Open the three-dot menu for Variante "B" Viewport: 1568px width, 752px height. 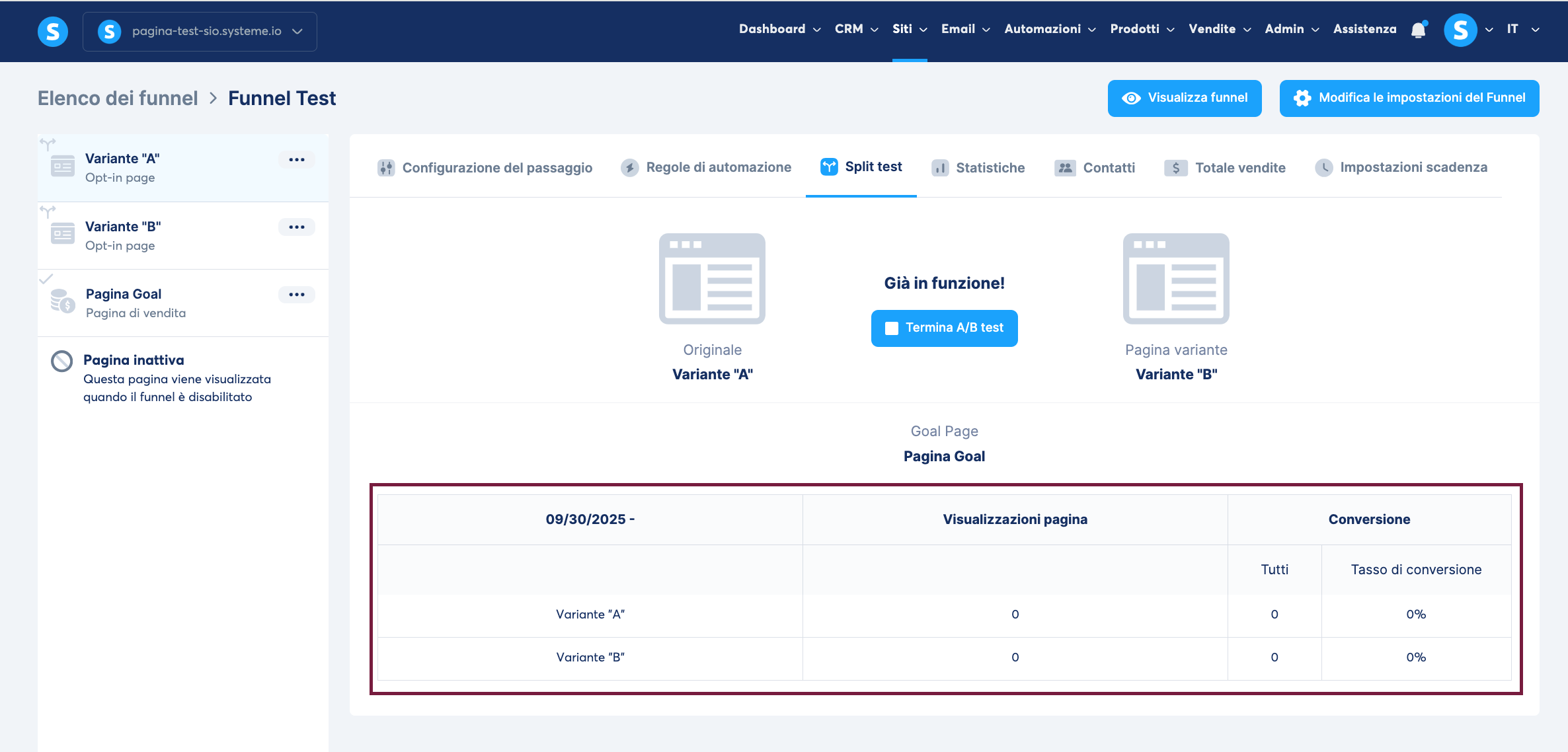coord(297,227)
